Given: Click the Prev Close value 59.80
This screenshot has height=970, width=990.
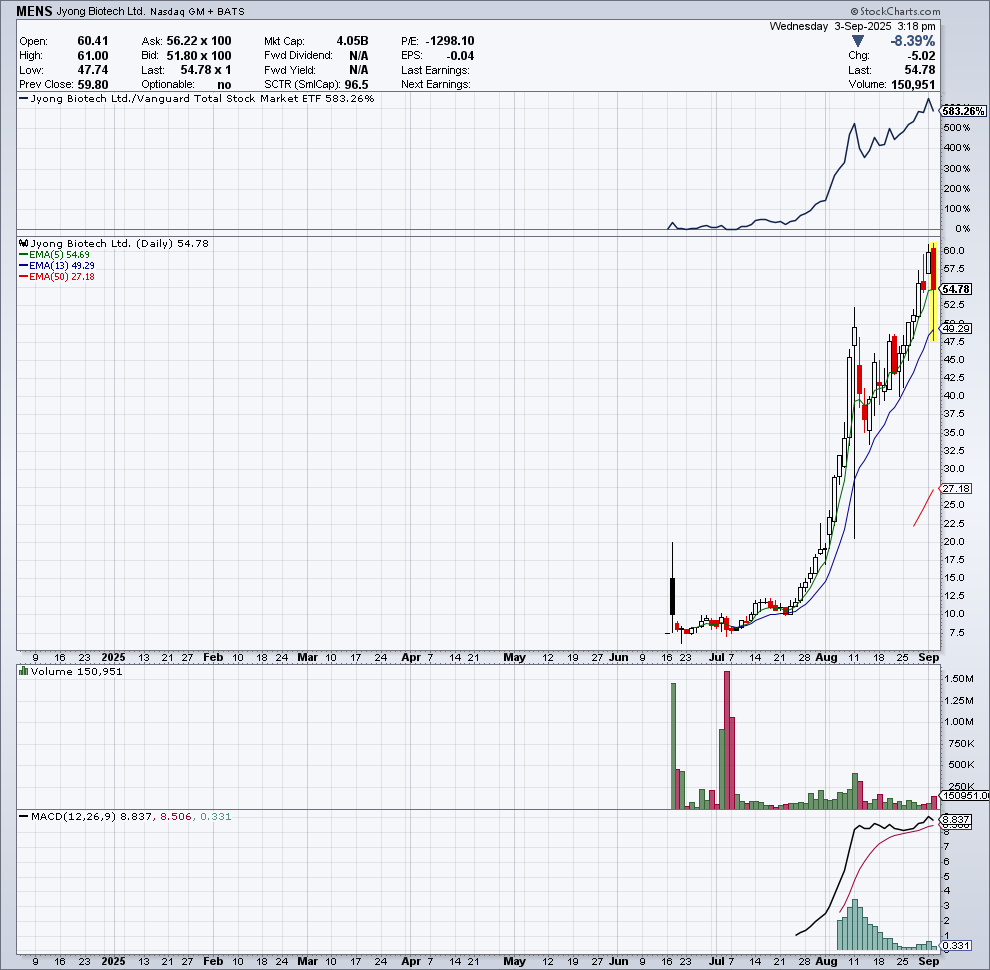Looking at the screenshot, I should click(x=93, y=85).
